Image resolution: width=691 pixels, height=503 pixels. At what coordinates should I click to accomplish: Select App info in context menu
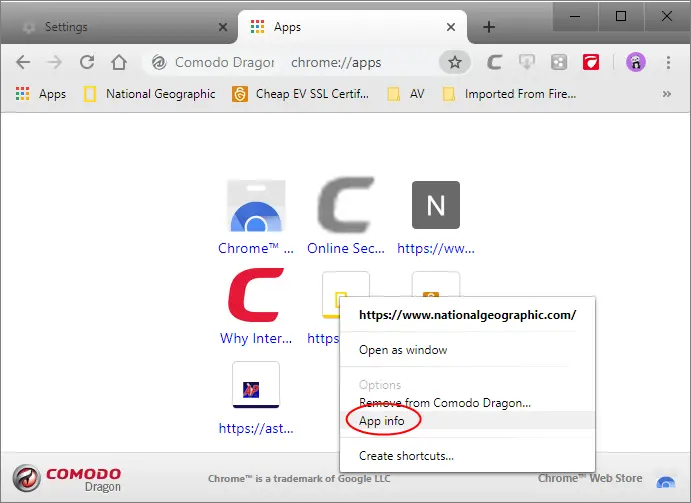click(468, 421)
